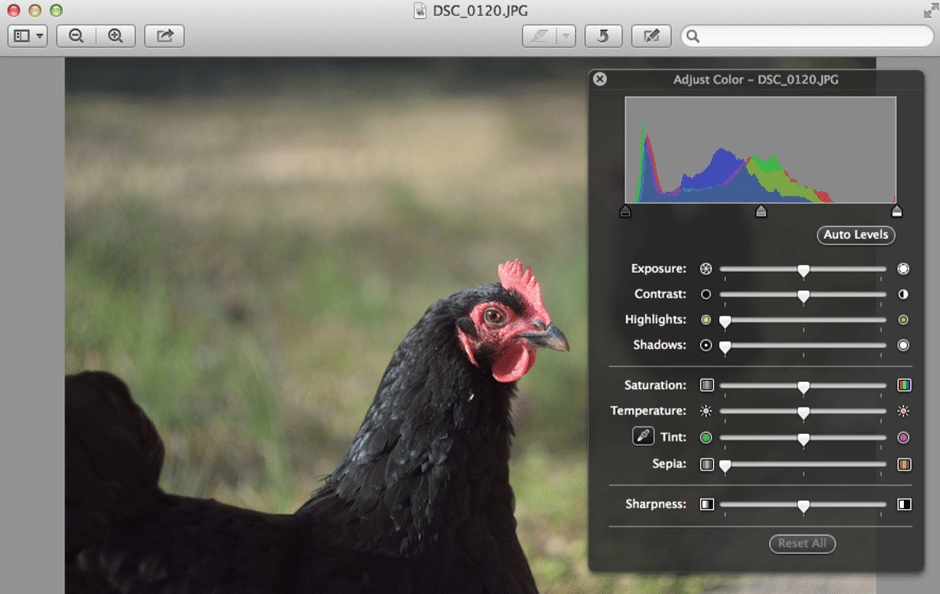This screenshot has height=594, width=940.
Task: Click the Exposure slider handle
Action: tap(803, 270)
